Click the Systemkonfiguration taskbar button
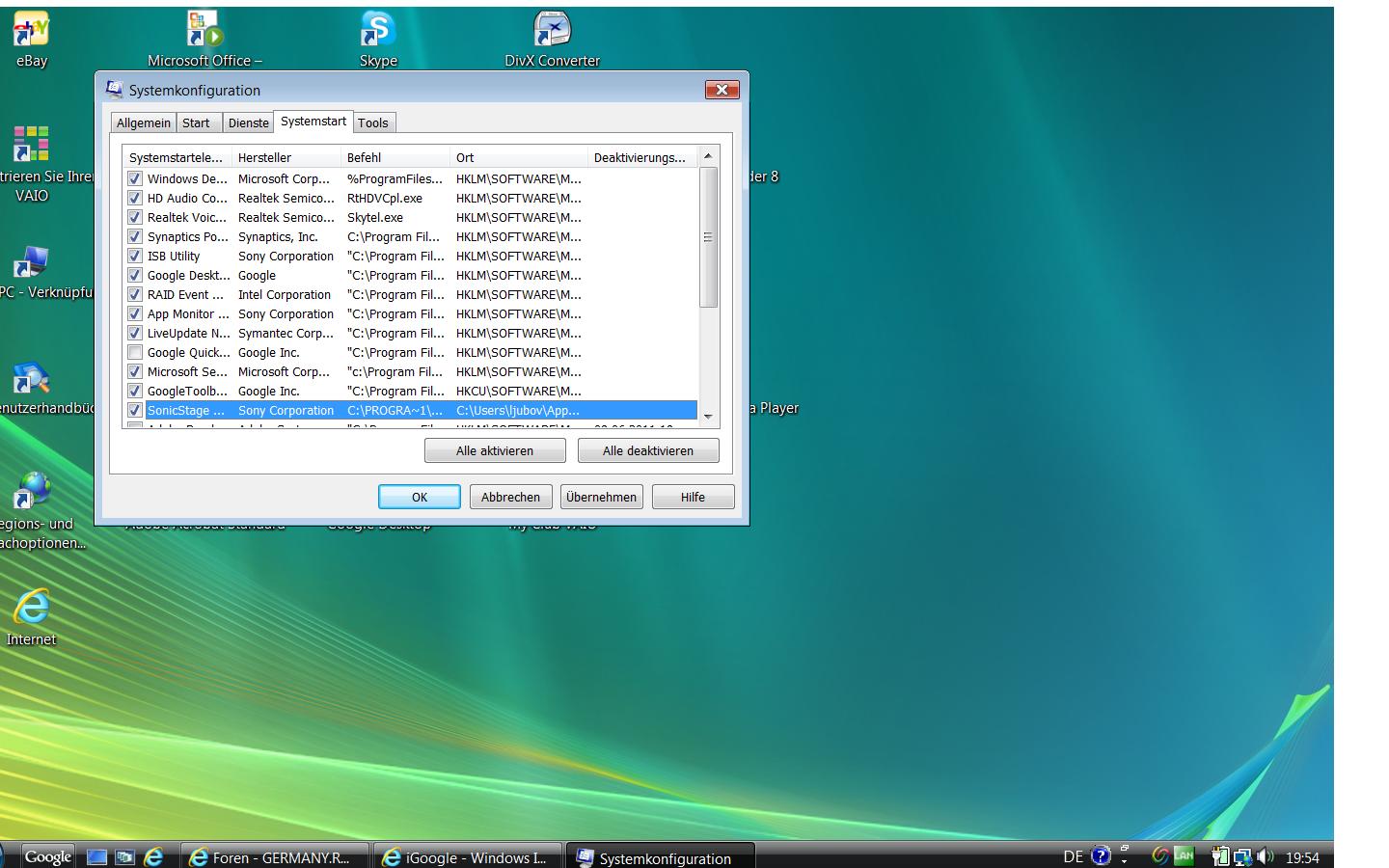 (x=660, y=856)
